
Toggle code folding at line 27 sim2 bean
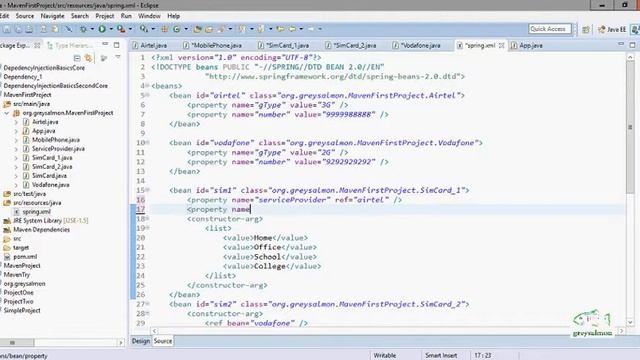[x=148, y=304]
